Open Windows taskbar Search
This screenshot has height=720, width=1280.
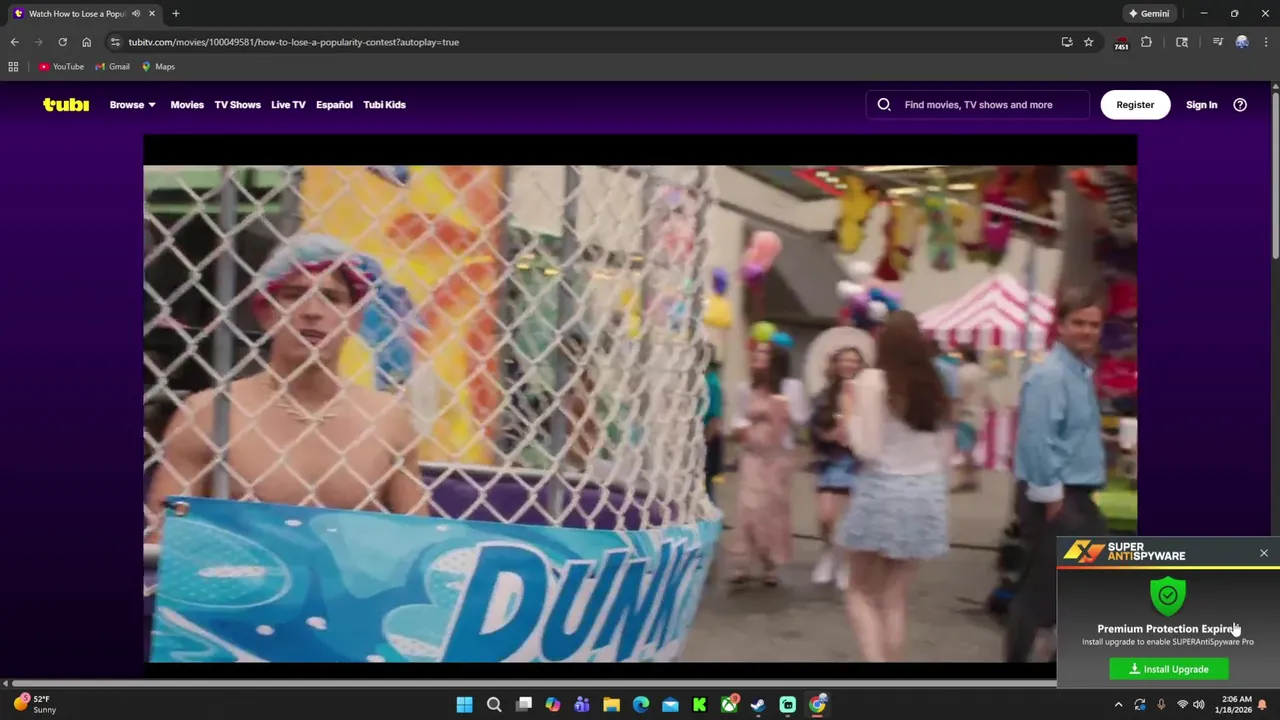(494, 704)
